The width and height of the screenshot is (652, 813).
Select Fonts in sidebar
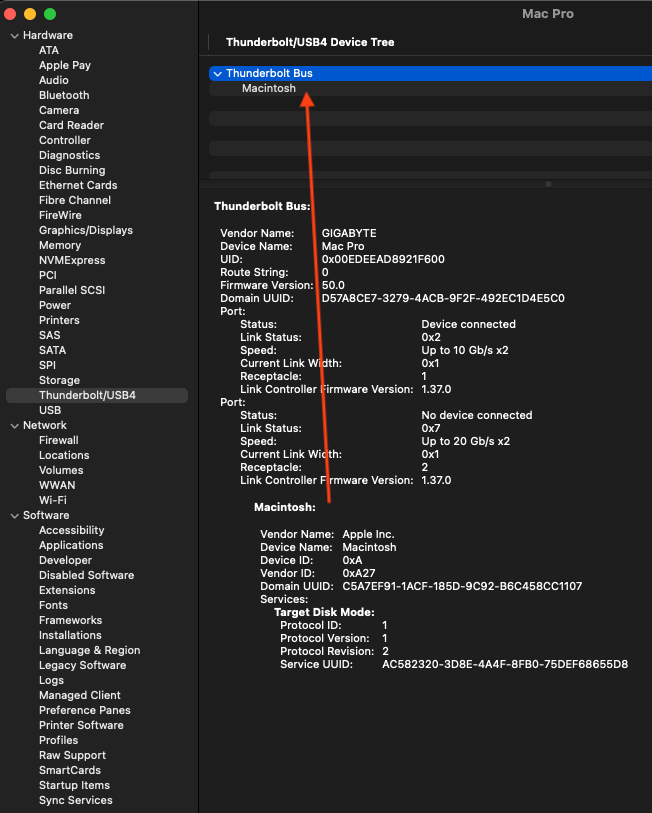pos(53,606)
